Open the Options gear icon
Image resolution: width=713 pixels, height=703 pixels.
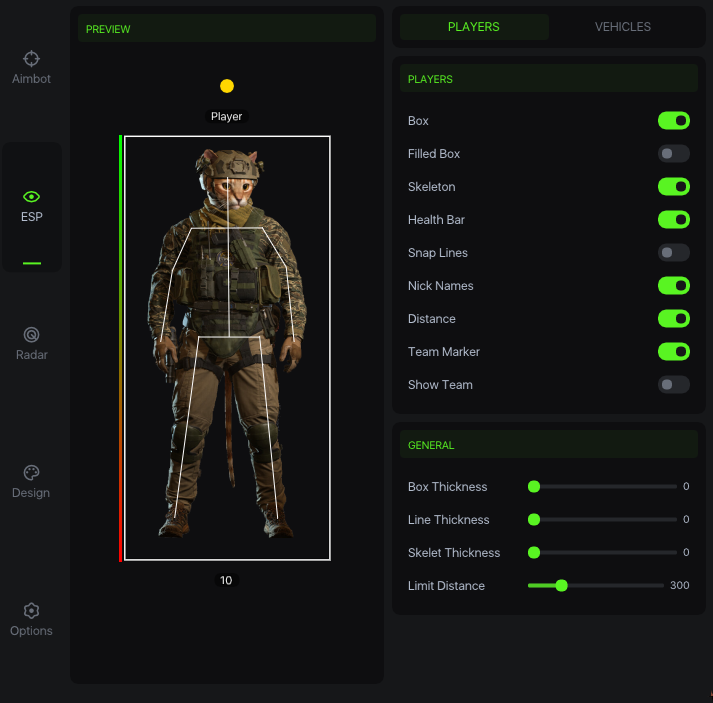tap(31, 611)
